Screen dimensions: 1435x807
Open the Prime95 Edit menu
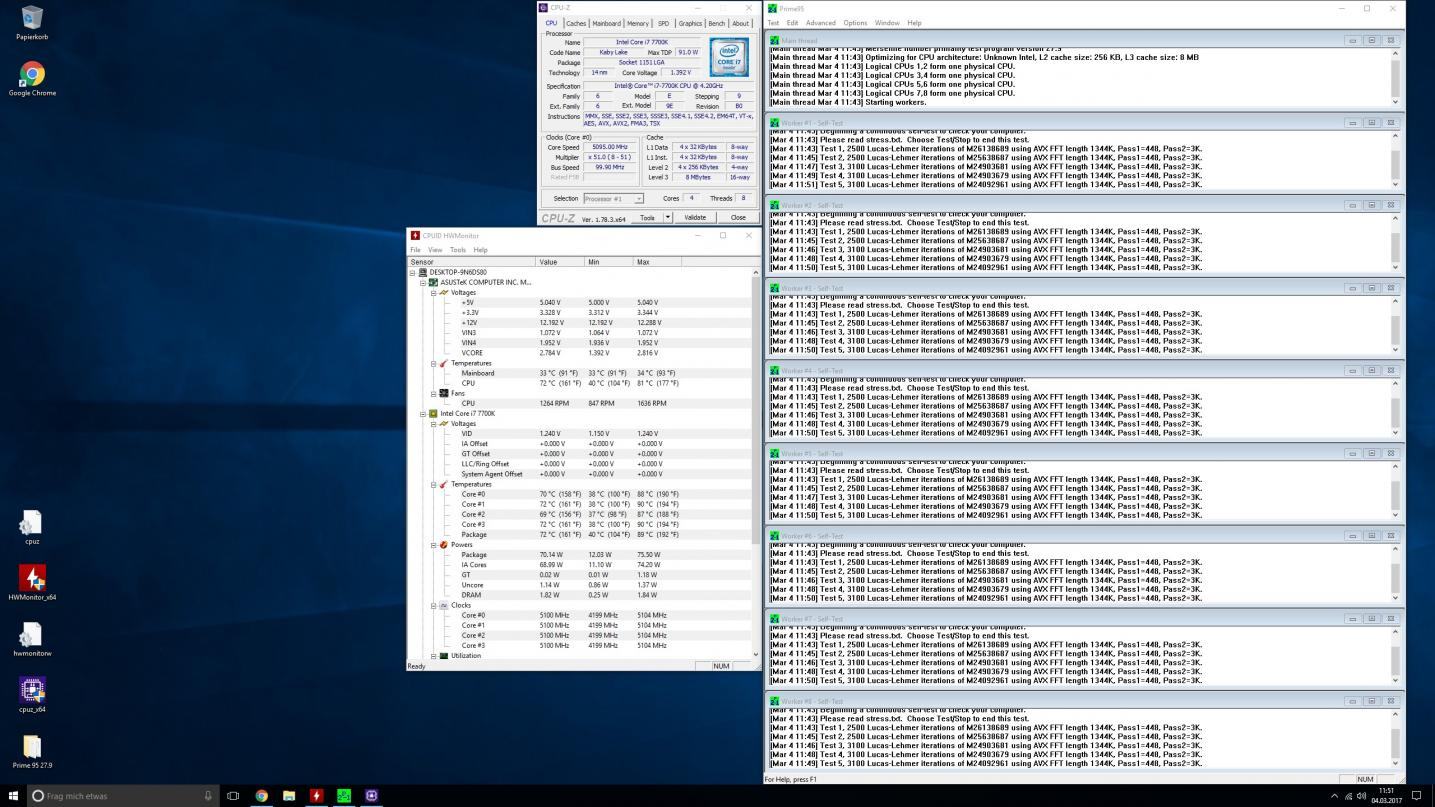click(792, 23)
